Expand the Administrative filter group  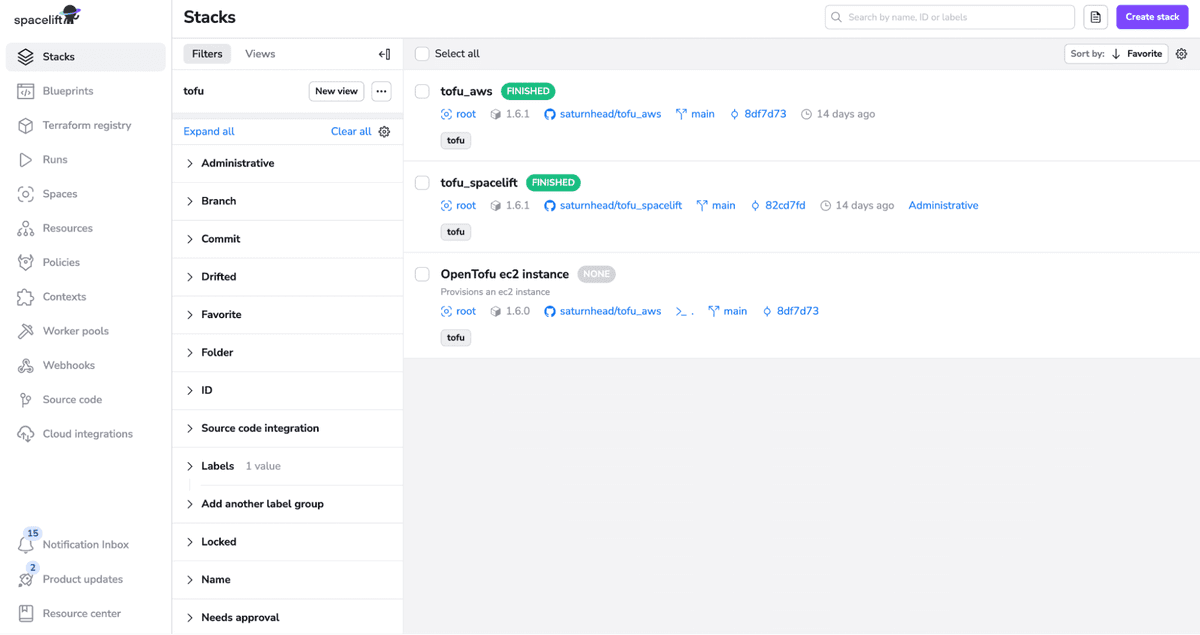pyautogui.click(x=238, y=163)
